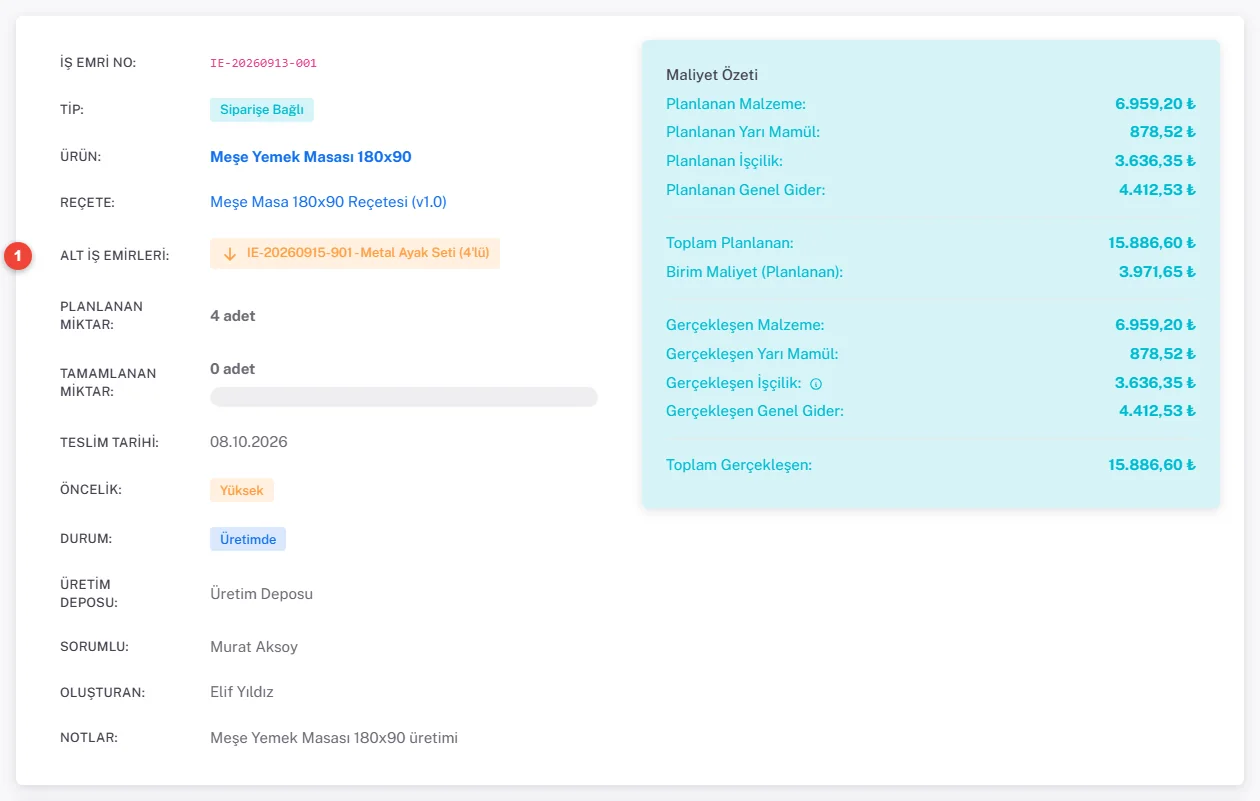
Task: Click the info icon beside Gerçekleşen İşçilik
Action: (x=816, y=383)
